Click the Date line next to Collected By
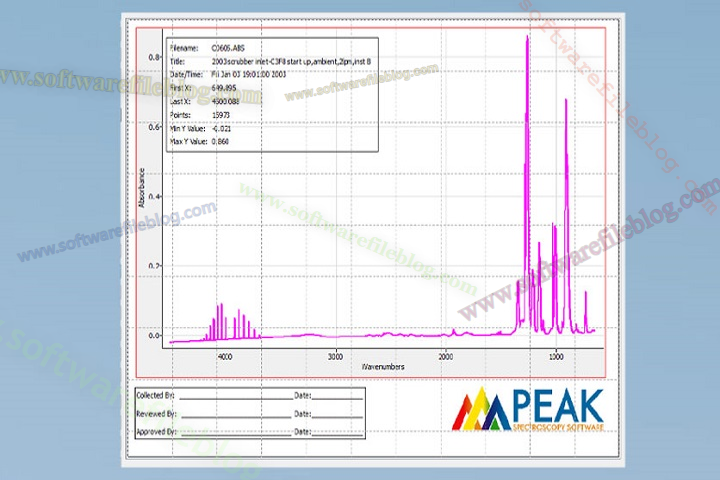 [337, 397]
